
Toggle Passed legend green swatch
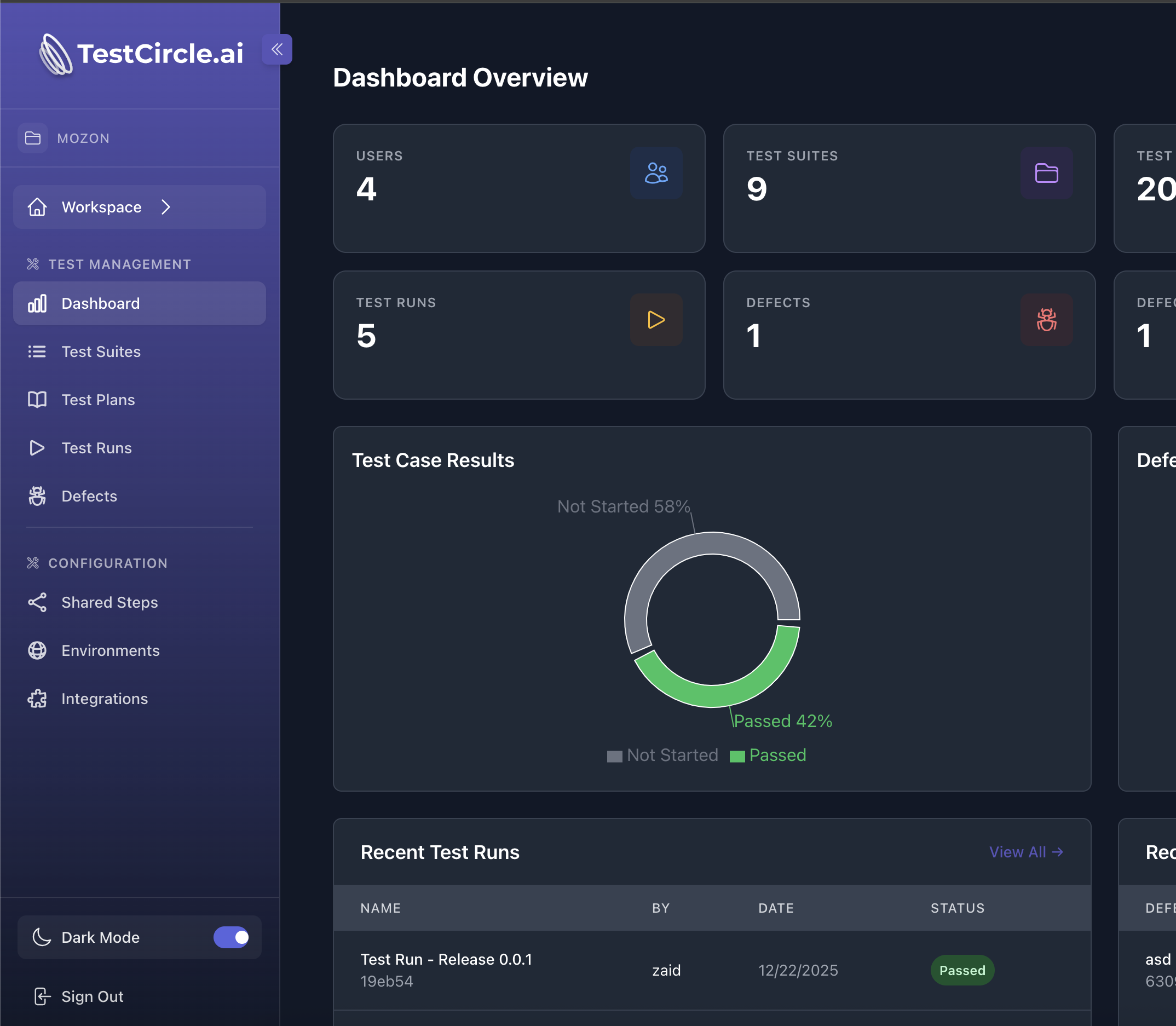coord(737,756)
